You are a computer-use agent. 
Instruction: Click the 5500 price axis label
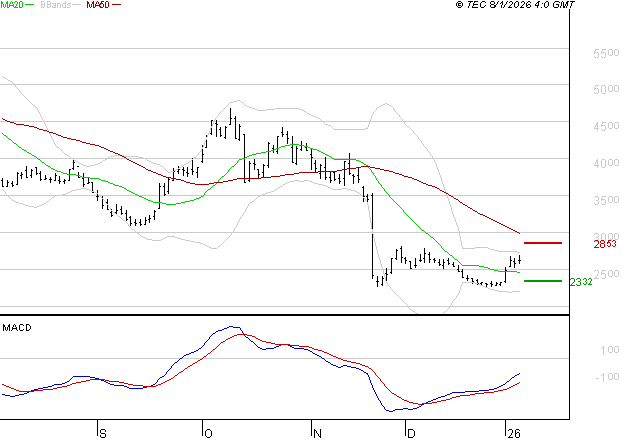(x=606, y=53)
